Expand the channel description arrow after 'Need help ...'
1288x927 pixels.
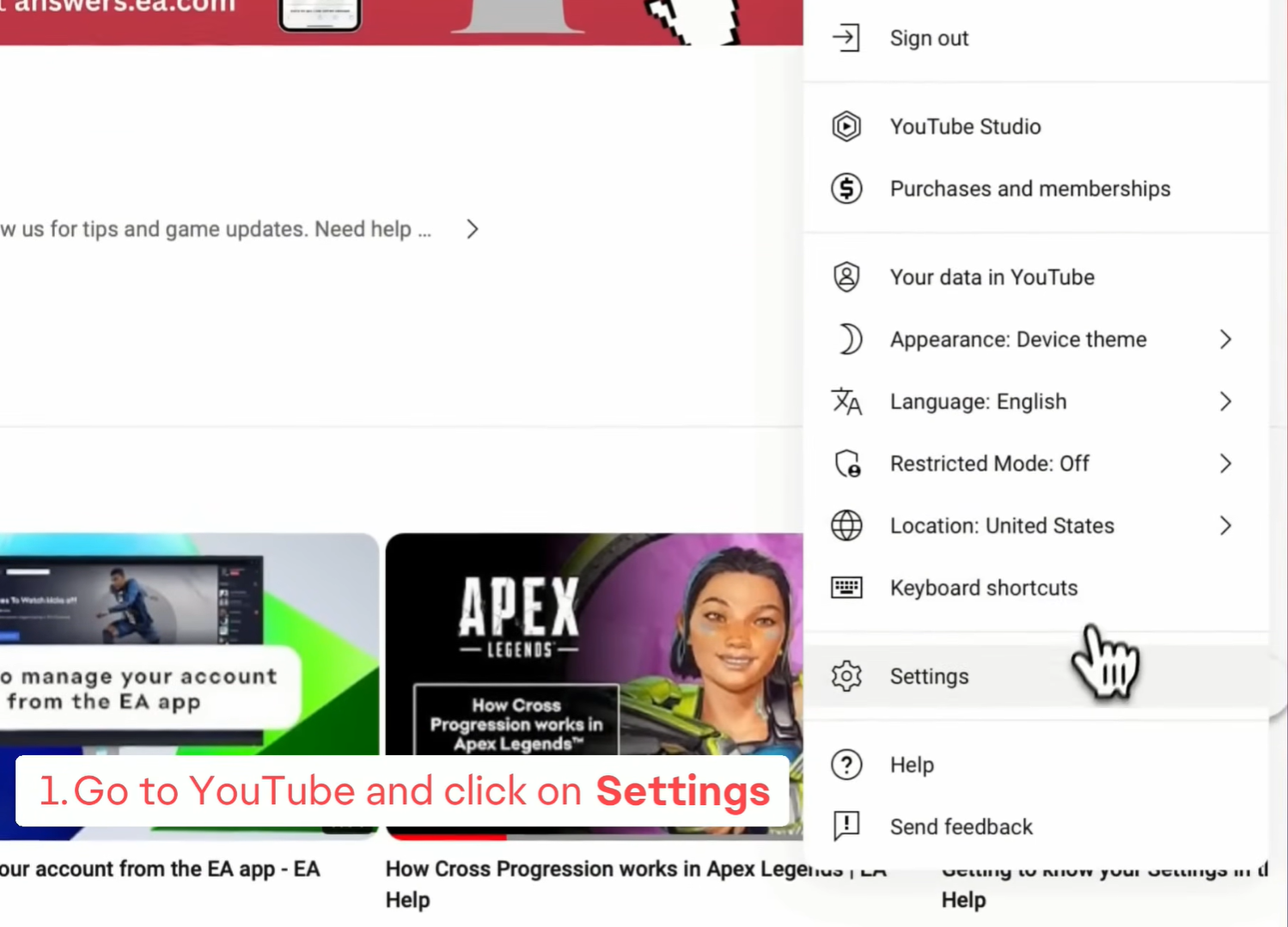coord(472,229)
